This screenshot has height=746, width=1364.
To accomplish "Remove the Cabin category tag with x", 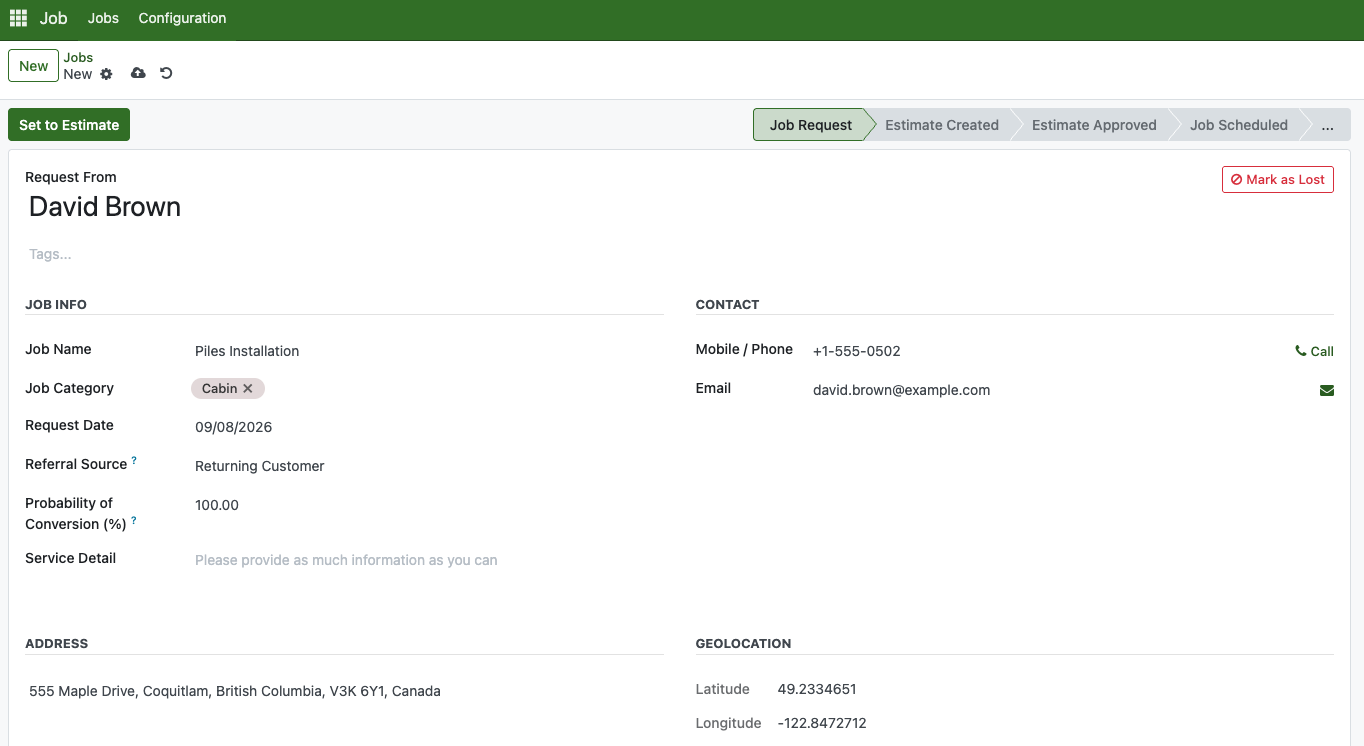I will (248, 388).
